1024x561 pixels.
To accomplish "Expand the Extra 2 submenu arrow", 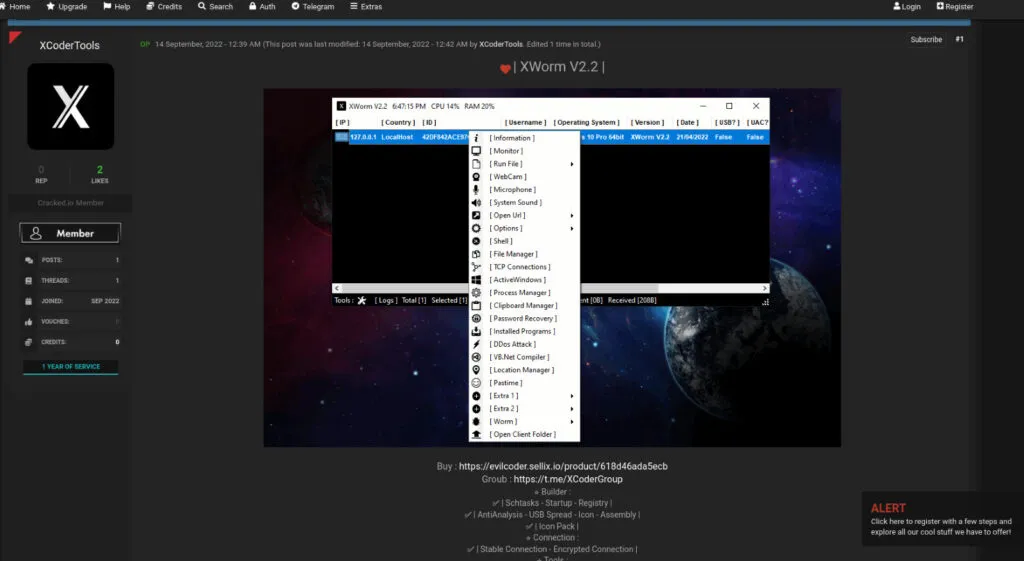I will tap(571, 409).
